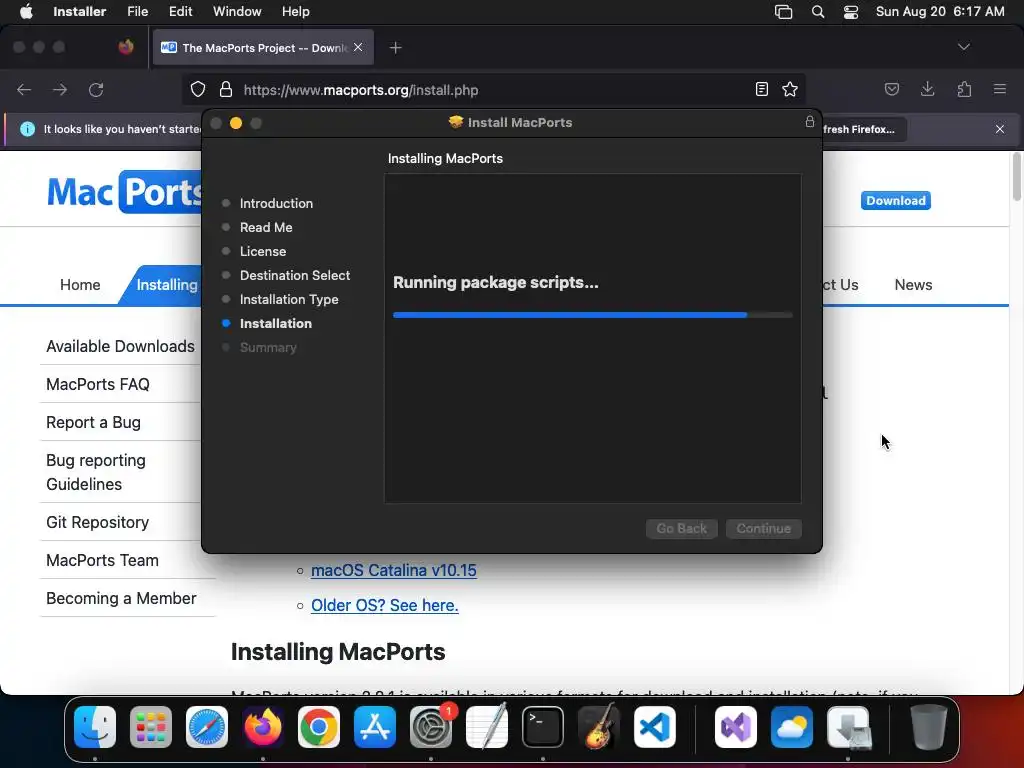Screen dimensions: 1024x768
Task: Open Report a Bug sidebar link
Action: [93, 422]
